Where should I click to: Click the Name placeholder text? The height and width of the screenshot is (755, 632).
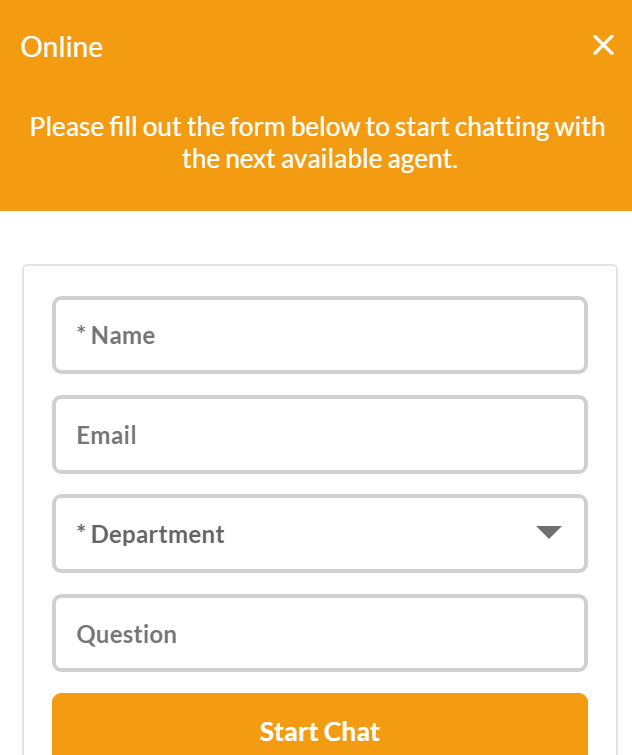123,336
